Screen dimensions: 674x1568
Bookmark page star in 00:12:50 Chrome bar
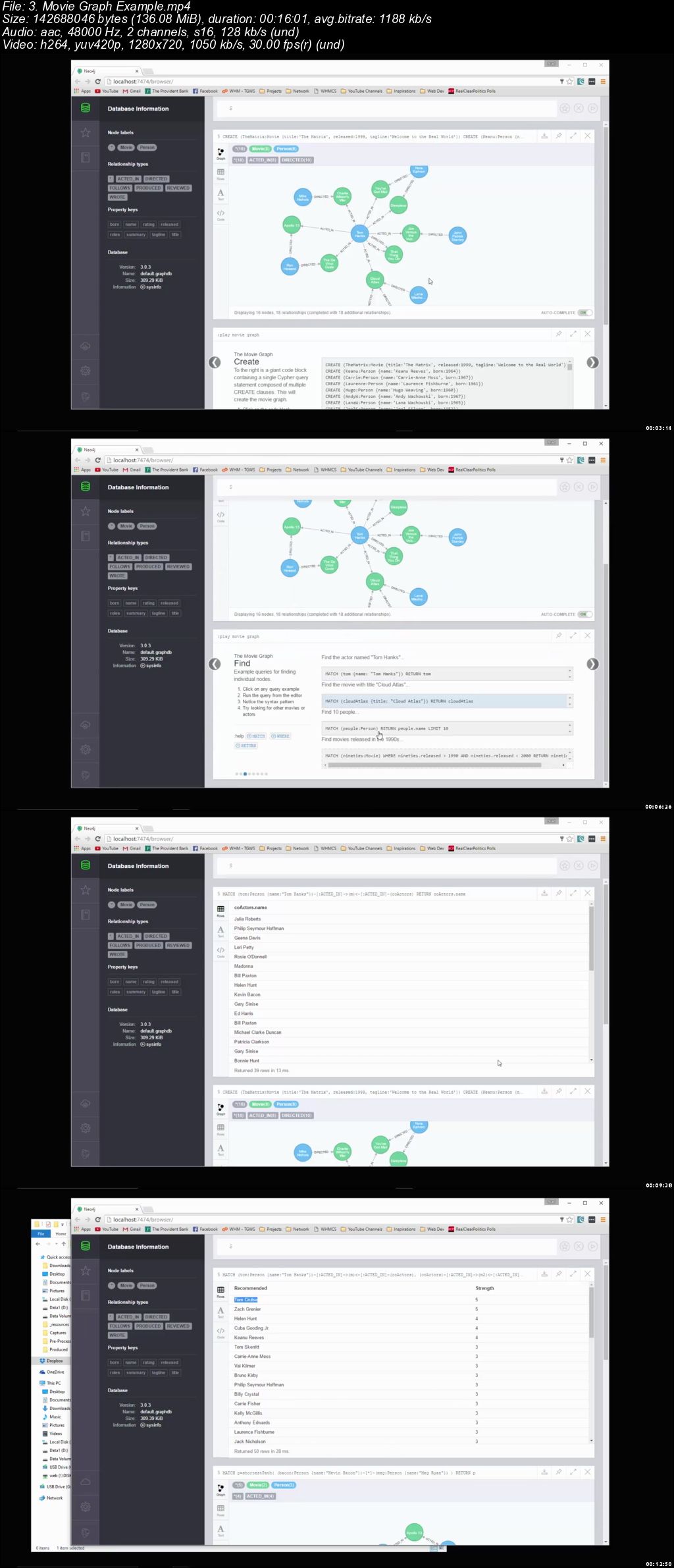[569, 1220]
